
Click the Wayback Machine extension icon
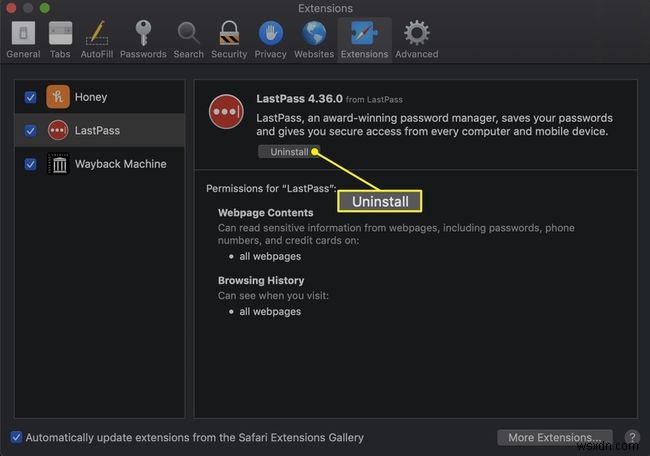coord(58,164)
